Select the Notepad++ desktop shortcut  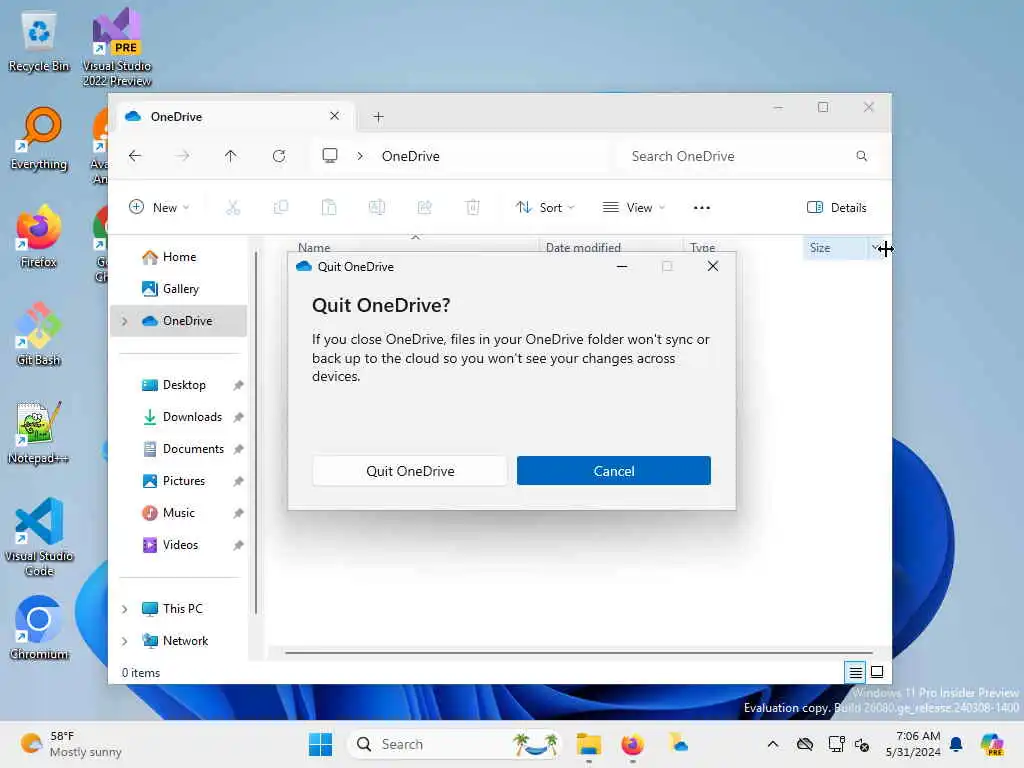click(x=39, y=432)
